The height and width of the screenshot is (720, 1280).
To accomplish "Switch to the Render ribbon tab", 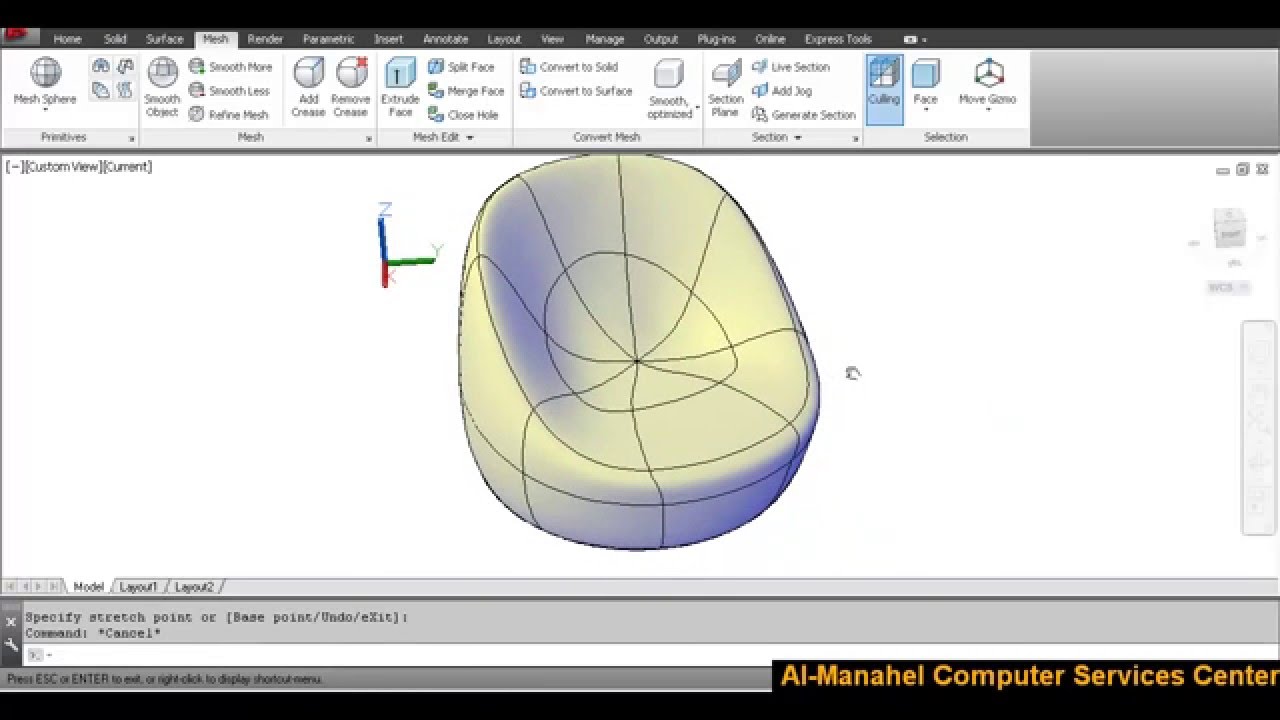I will coord(265,39).
